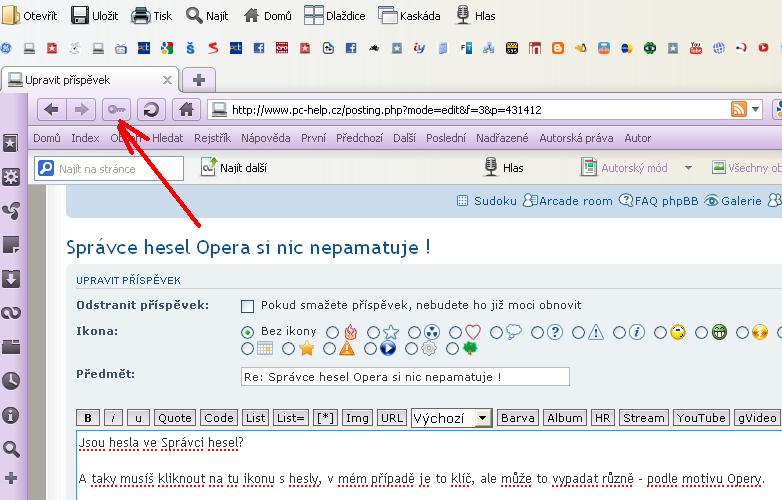The image size is (782, 500).
Task: Switch to the Upravit příspěvek tab
Action: 90,80
